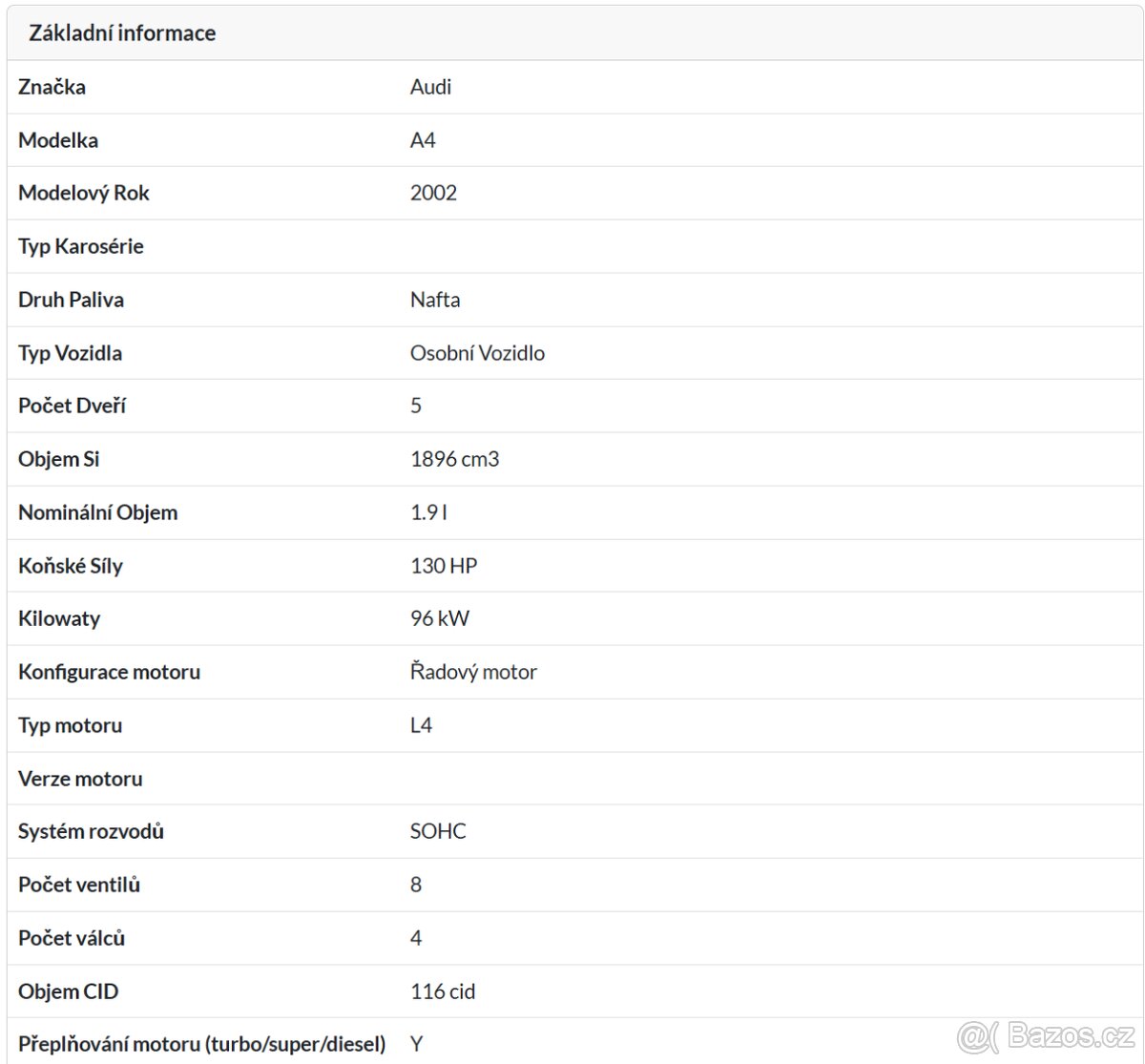Select the Typ Karosérie row label
The image size is (1145, 1064).
click(81, 246)
